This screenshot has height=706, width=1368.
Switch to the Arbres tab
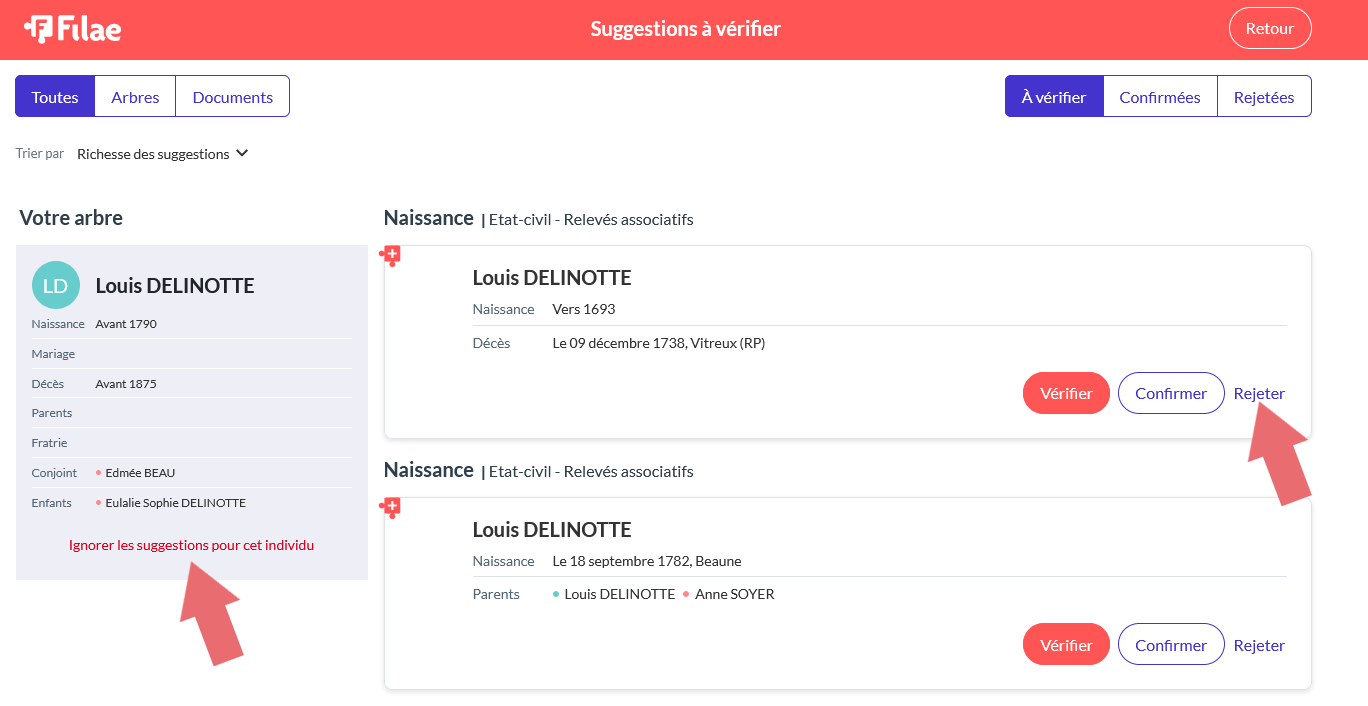tap(135, 97)
